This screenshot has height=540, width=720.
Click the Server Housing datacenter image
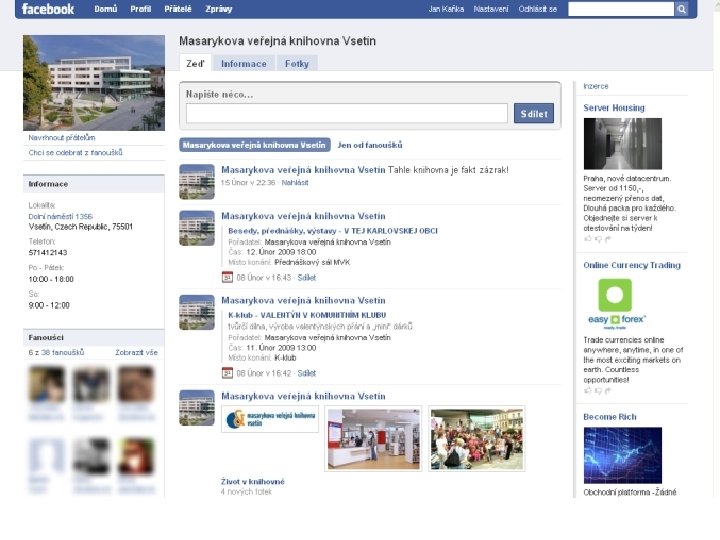tap(623, 144)
